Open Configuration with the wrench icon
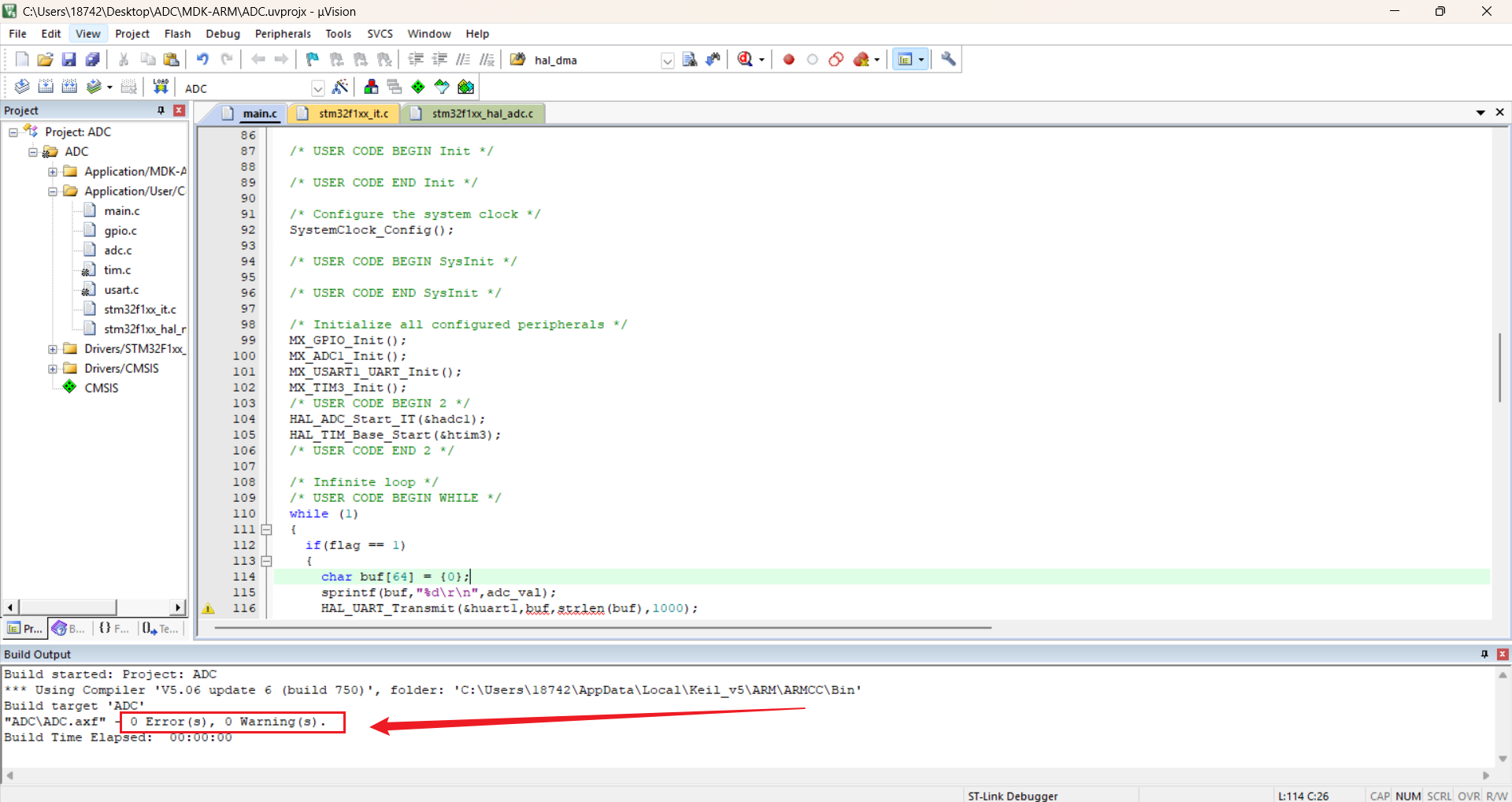 tap(948, 59)
